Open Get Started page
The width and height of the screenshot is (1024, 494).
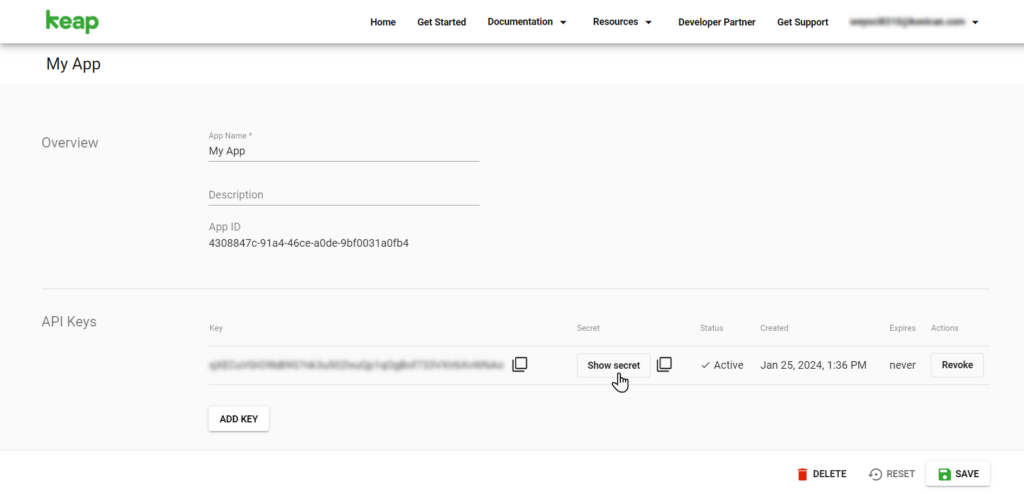tap(441, 22)
